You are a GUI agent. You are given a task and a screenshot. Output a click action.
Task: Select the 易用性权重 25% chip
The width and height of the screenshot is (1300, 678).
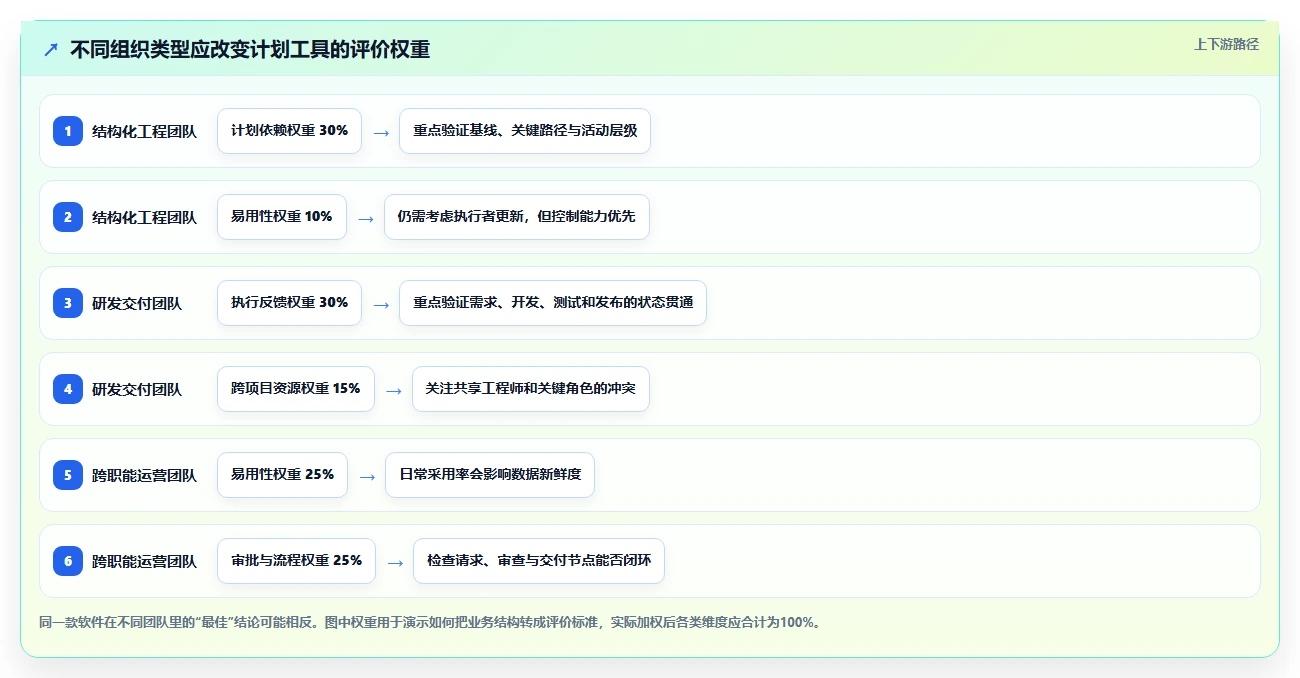tap(282, 475)
